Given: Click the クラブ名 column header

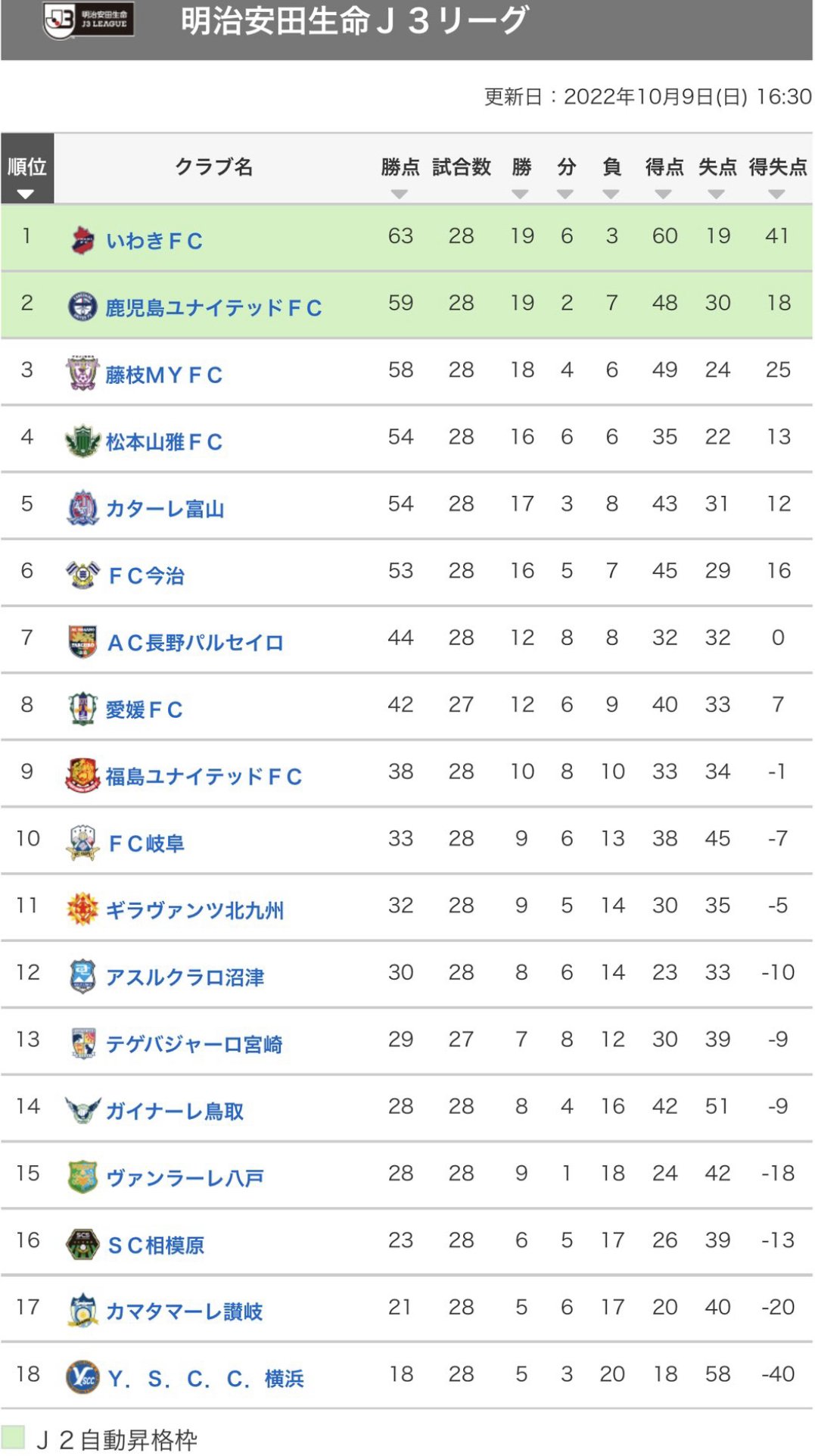Looking at the screenshot, I should click(214, 167).
